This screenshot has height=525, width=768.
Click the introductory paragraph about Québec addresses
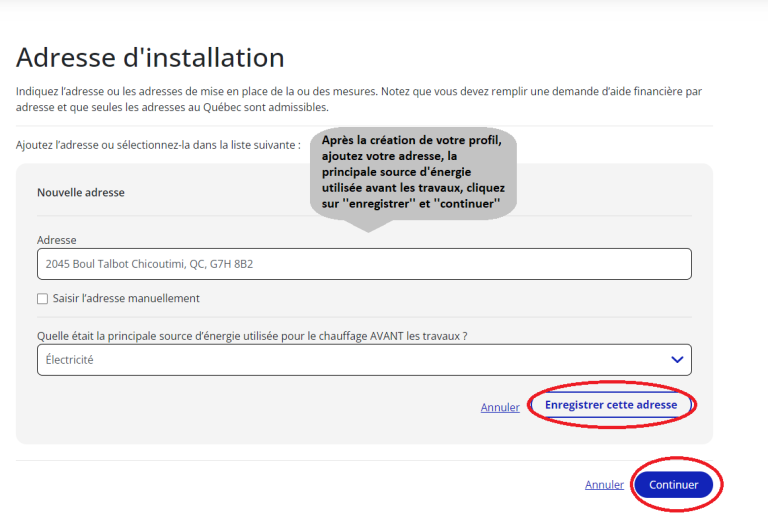click(x=358, y=99)
